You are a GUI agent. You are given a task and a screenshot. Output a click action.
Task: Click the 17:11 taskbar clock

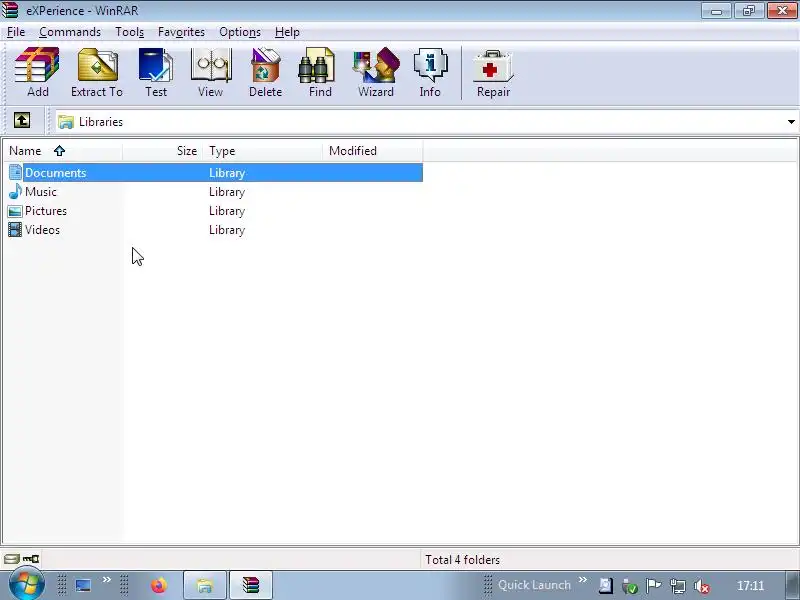[751, 586]
